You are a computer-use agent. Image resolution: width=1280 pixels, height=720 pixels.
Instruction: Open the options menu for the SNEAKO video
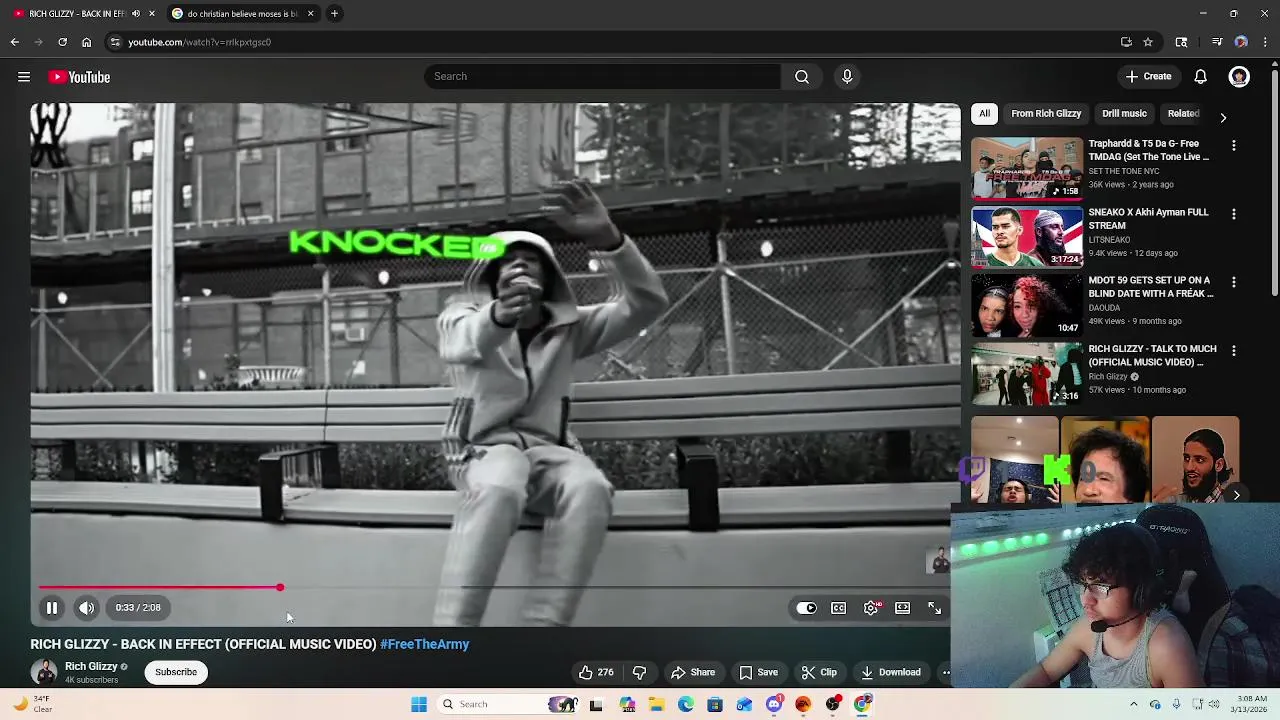coord(1234,214)
